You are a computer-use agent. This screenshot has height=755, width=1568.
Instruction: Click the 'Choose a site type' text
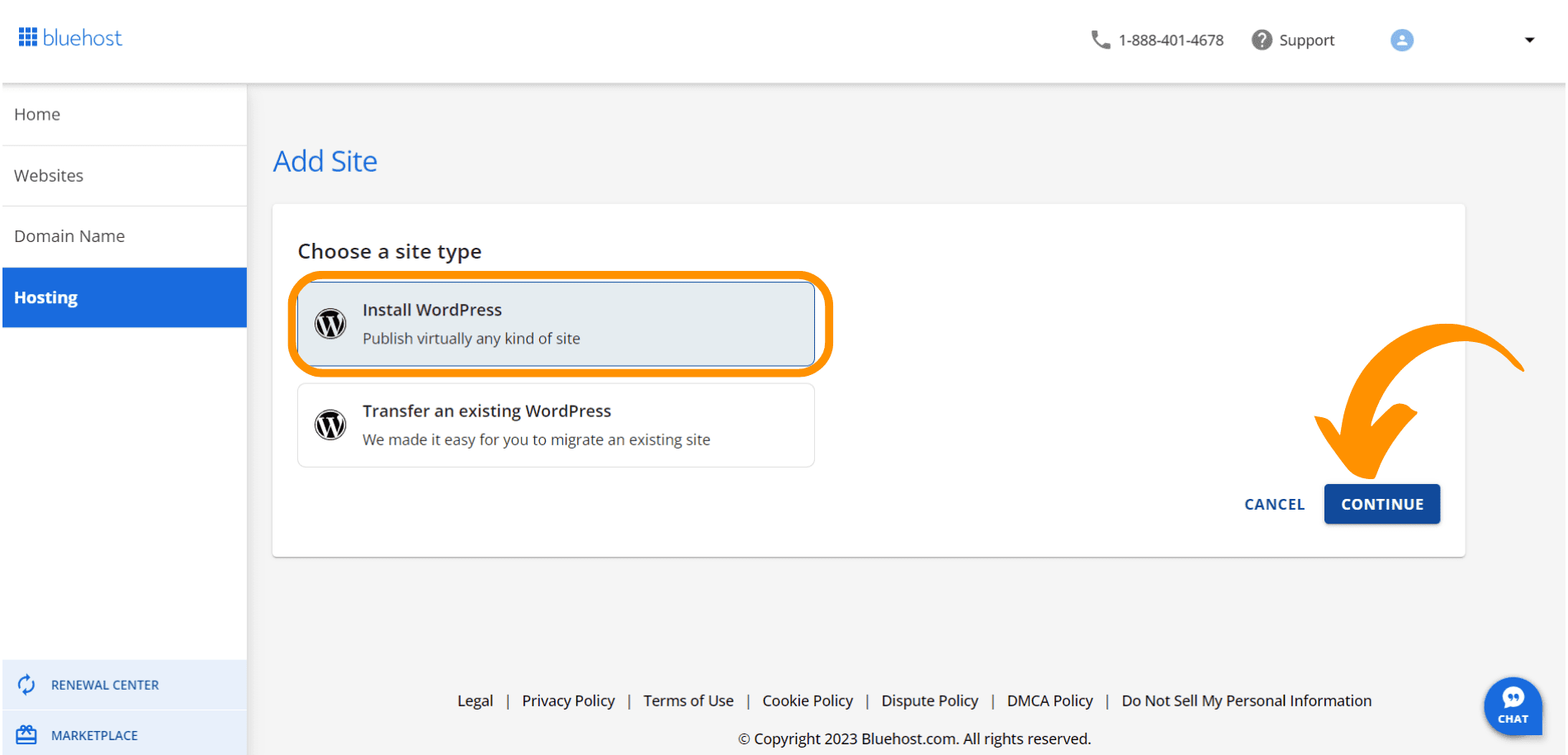pyautogui.click(x=390, y=251)
